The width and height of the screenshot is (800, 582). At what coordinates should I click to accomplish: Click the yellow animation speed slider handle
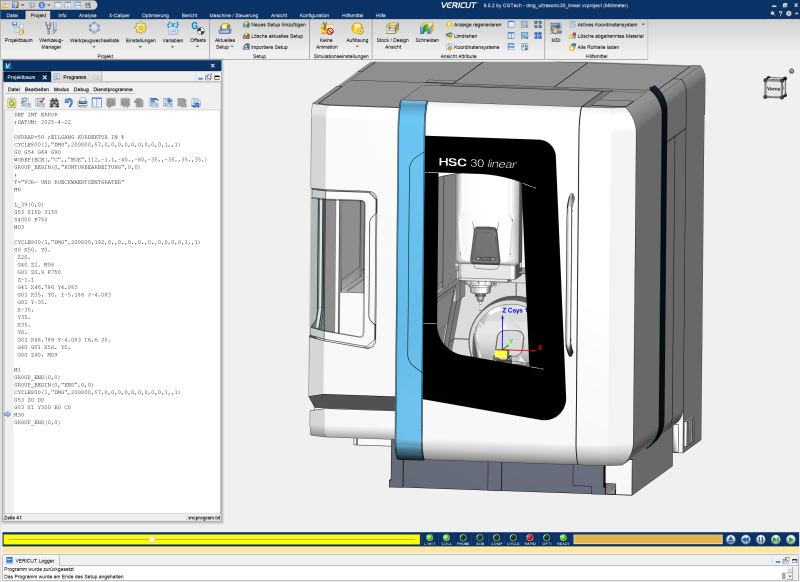pos(152,539)
